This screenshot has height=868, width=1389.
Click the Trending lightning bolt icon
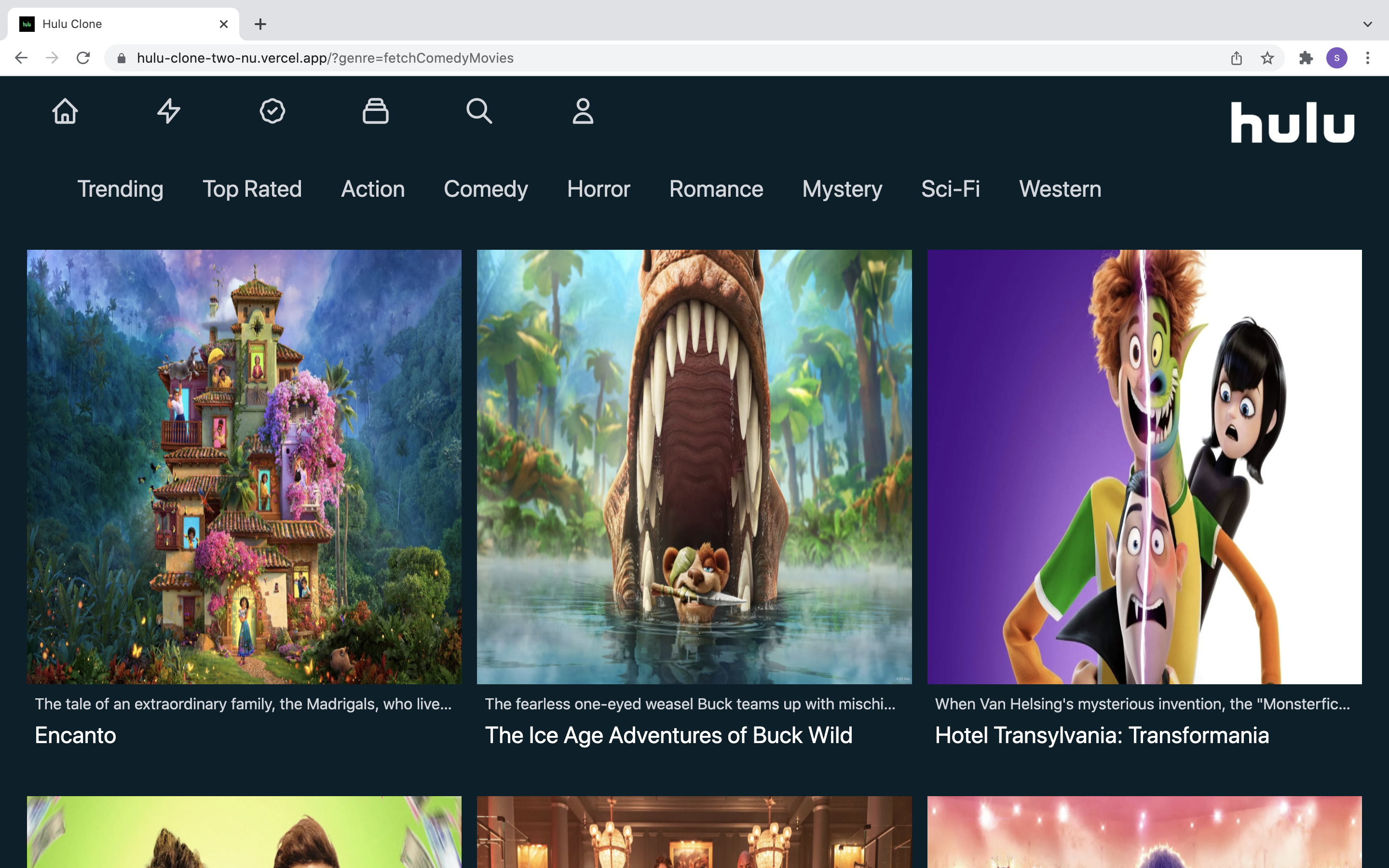[x=169, y=111]
